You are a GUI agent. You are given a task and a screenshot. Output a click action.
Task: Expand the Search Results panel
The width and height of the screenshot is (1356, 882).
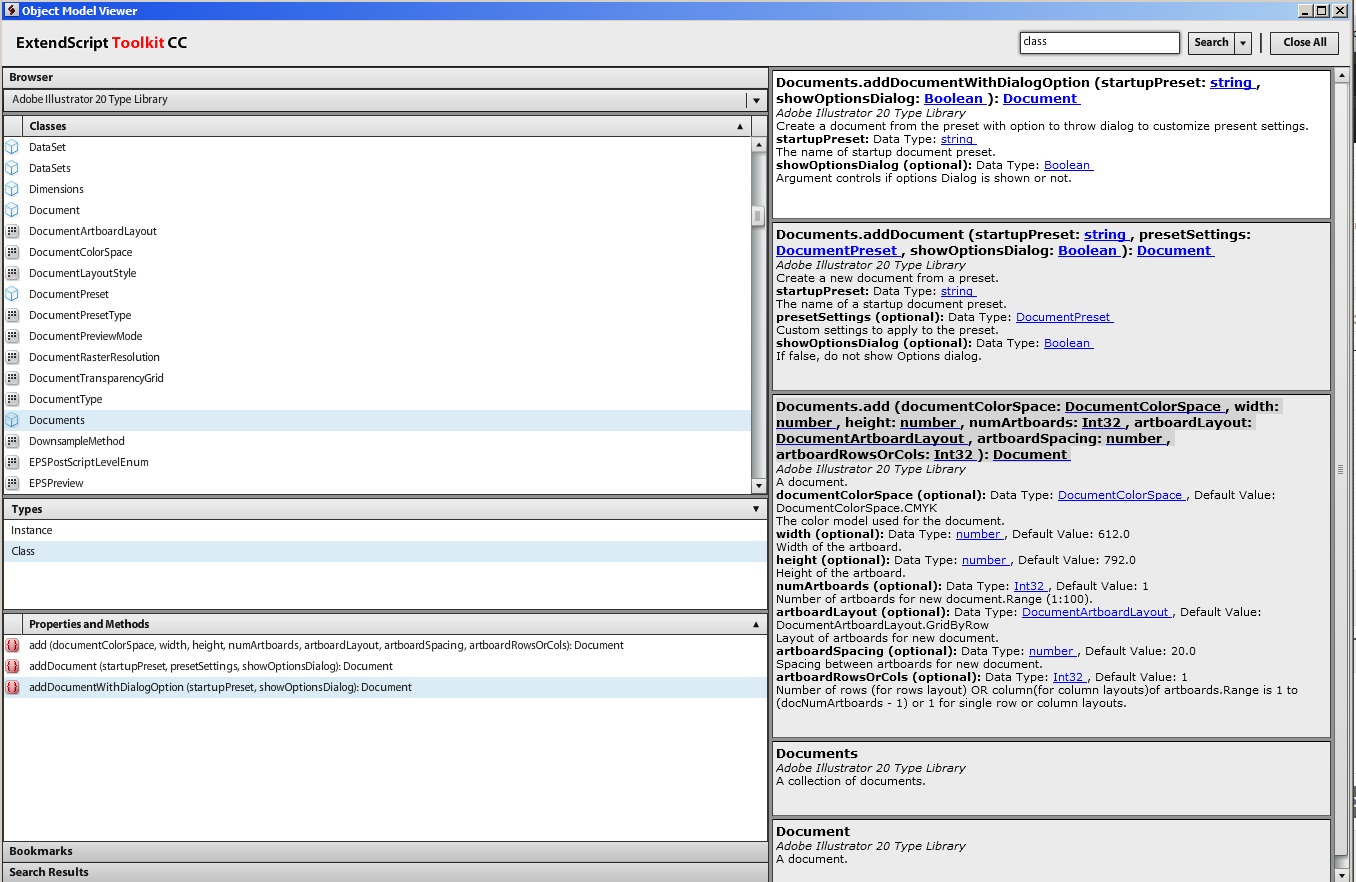(385, 872)
